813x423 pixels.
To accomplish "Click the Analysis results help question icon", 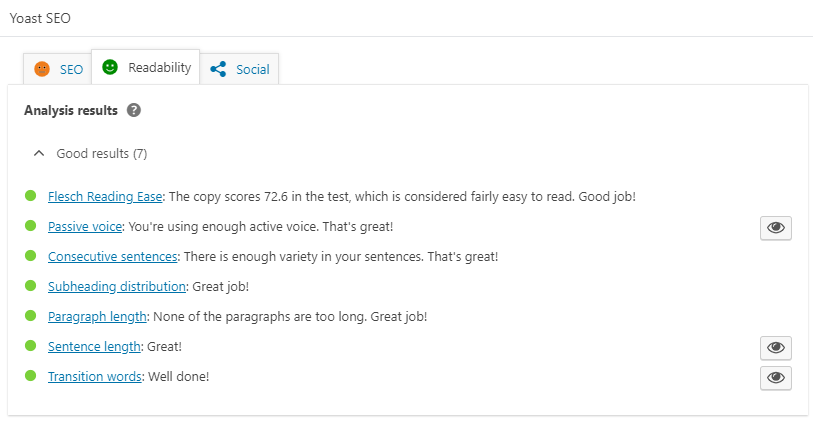I will pos(134,110).
